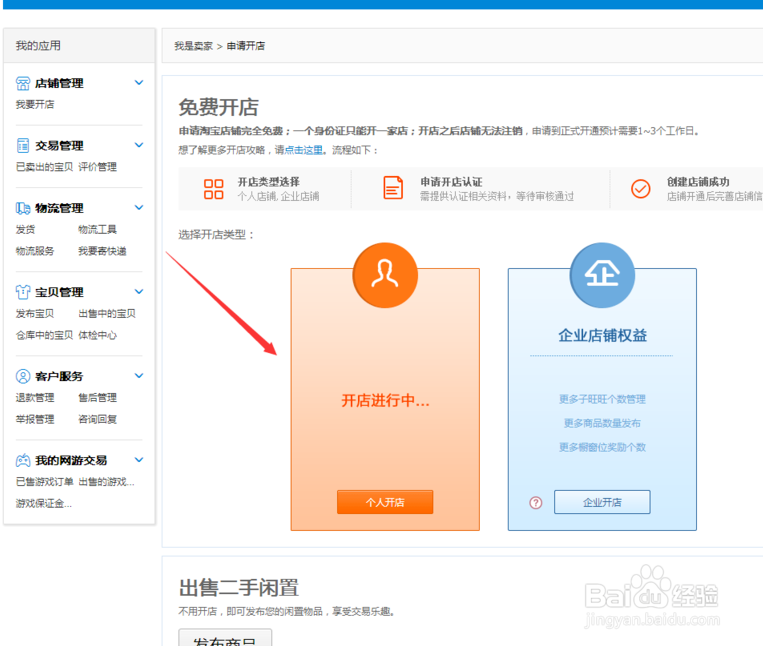
Task: Open 已售游戏订单 link
Action: [x=44, y=482]
